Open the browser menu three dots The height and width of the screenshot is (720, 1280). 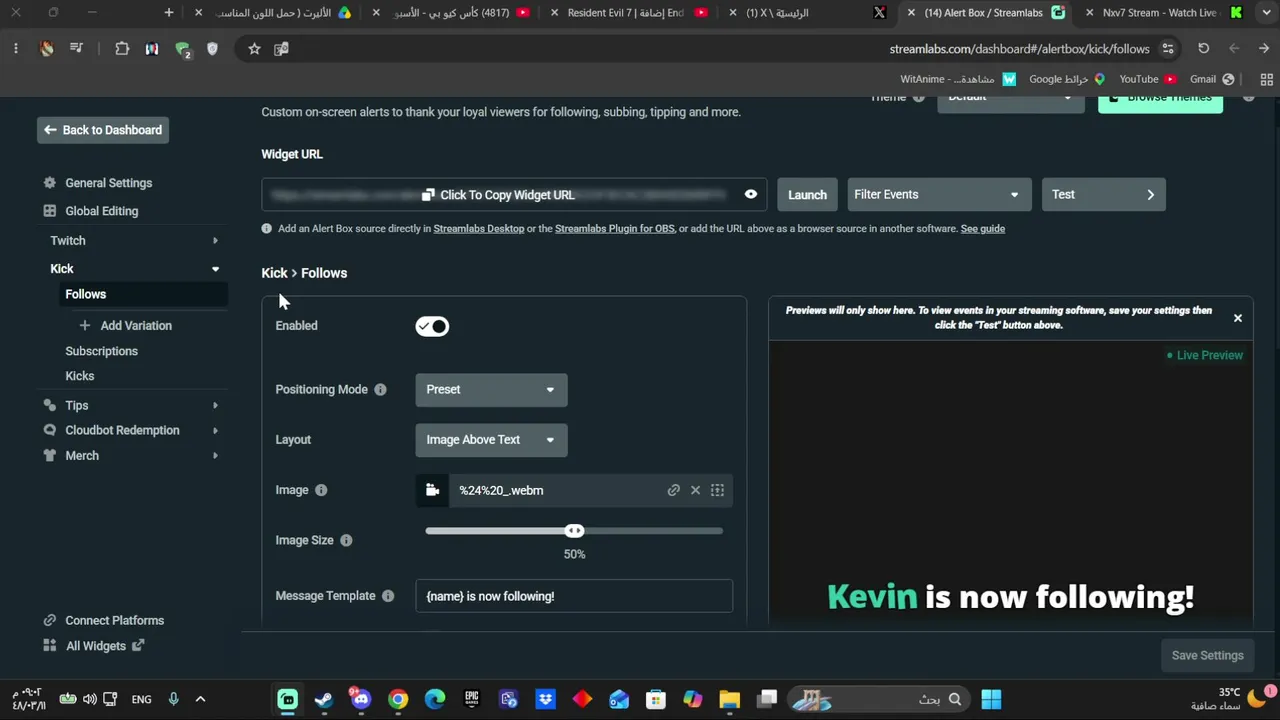click(16, 49)
